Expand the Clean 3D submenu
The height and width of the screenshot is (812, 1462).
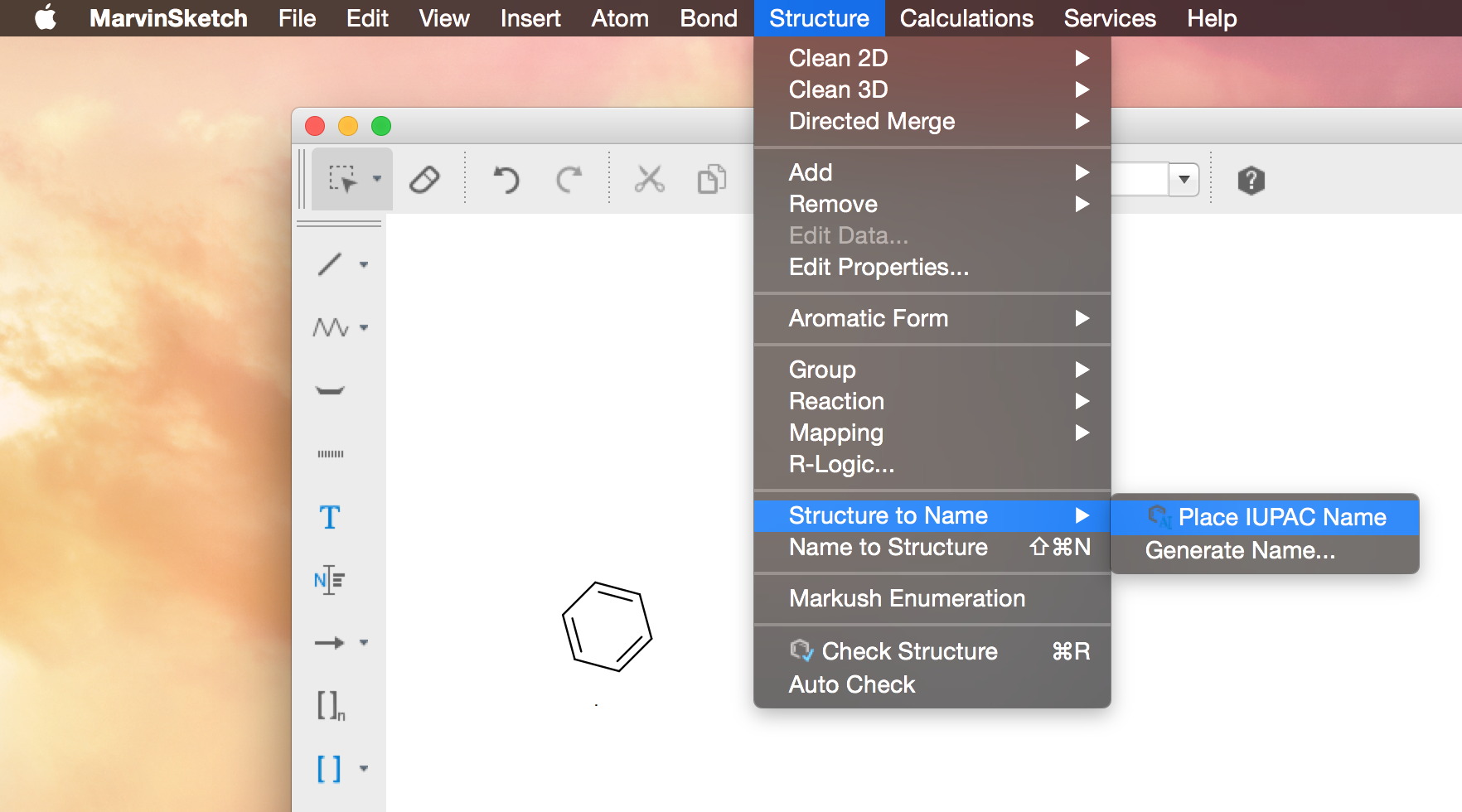(932, 89)
